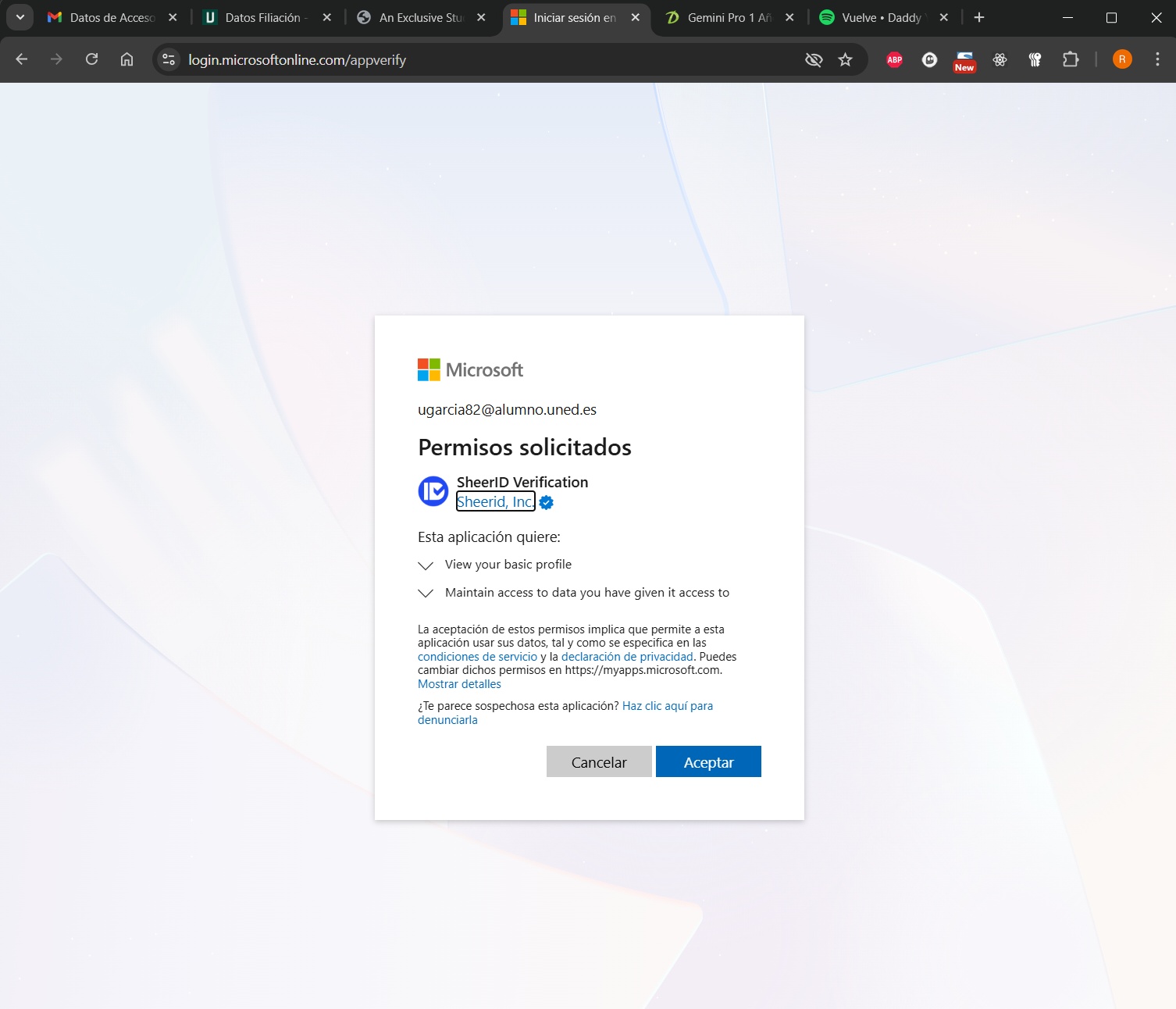Bookmark this page with the star icon
The image size is (1176, 1009).
845,60
